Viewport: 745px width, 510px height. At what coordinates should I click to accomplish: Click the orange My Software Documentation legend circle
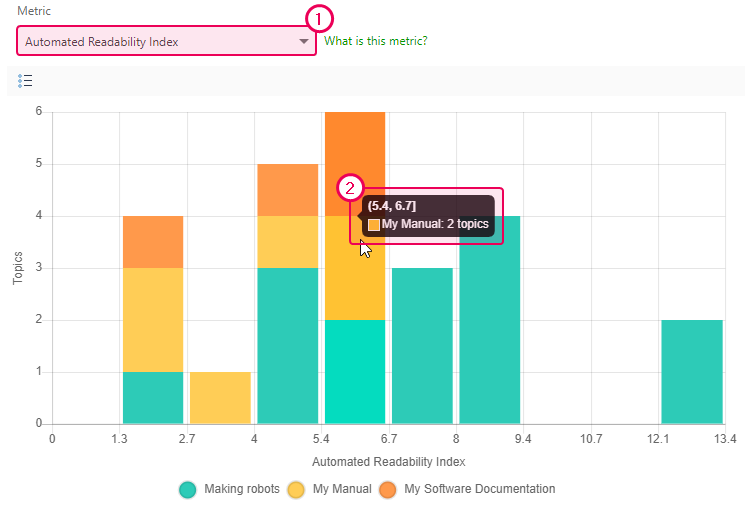388,490
